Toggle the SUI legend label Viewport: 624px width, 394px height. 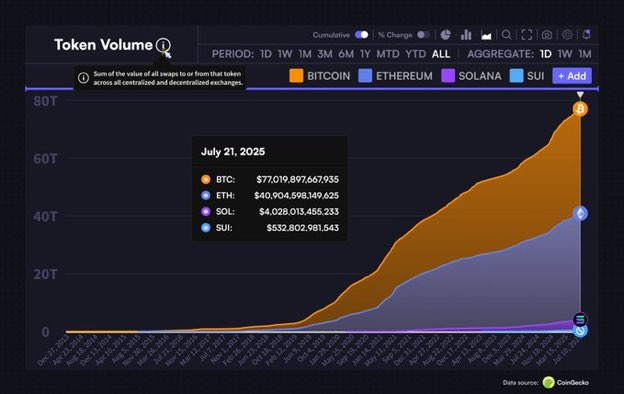point(535,76)
